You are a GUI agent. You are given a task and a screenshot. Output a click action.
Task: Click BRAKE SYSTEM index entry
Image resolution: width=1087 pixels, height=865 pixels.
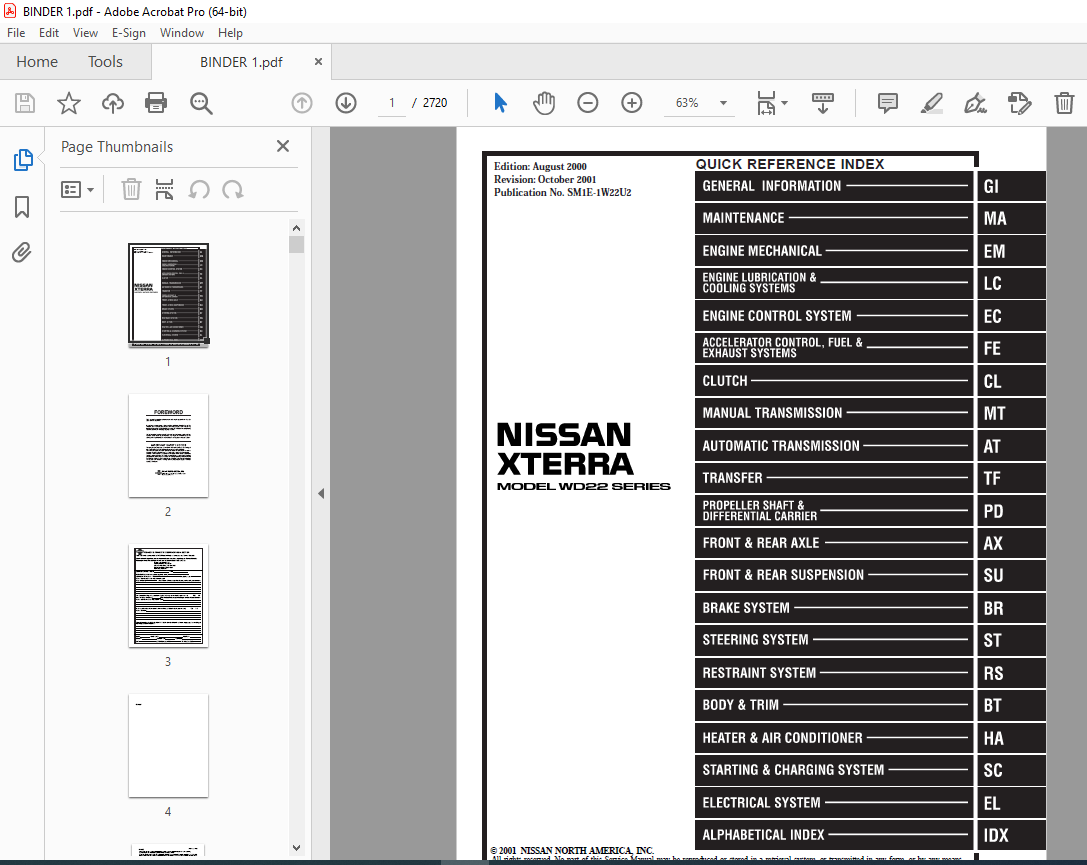tap(834, 608)
